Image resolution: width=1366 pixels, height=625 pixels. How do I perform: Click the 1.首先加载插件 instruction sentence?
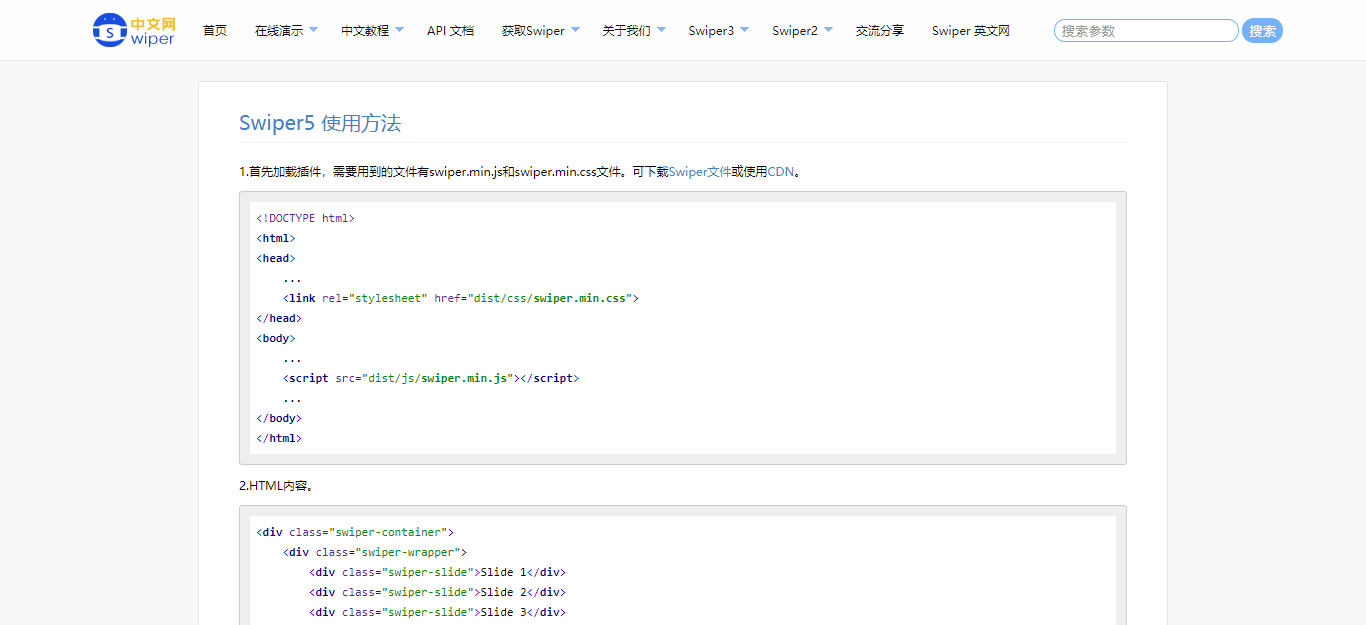(x=521, y=172)
